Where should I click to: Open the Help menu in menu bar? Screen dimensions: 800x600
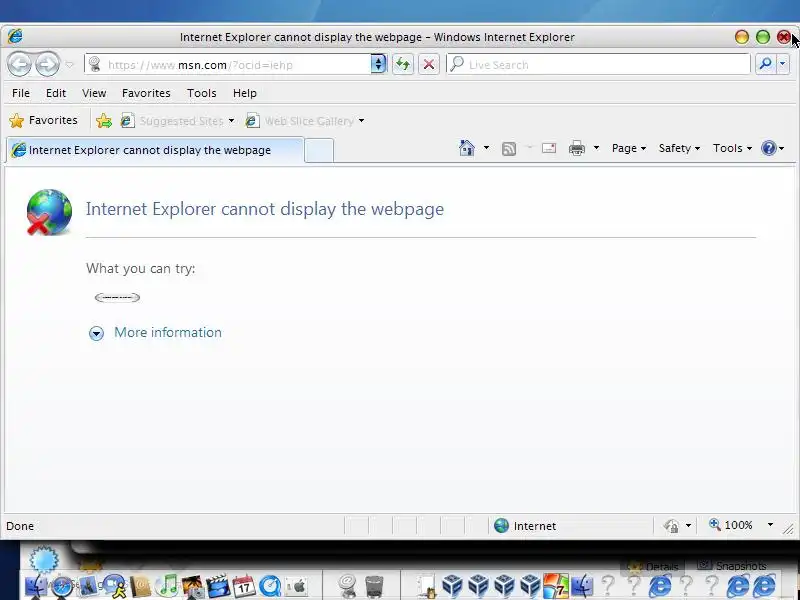tap(244, 93)
